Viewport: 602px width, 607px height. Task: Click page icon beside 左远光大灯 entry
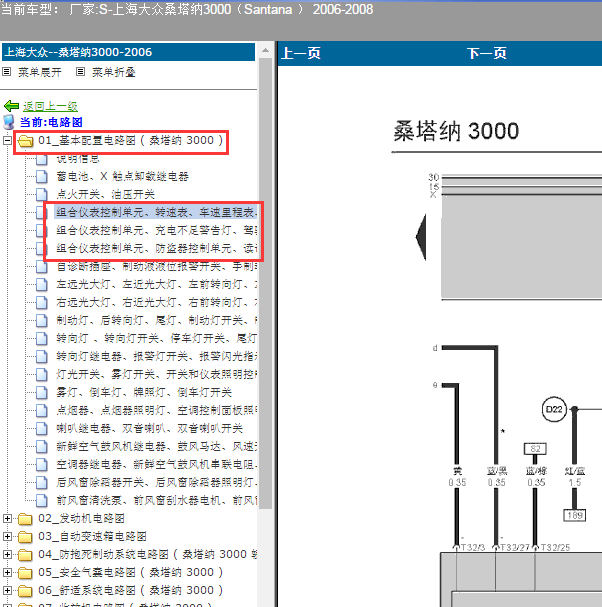42,285
